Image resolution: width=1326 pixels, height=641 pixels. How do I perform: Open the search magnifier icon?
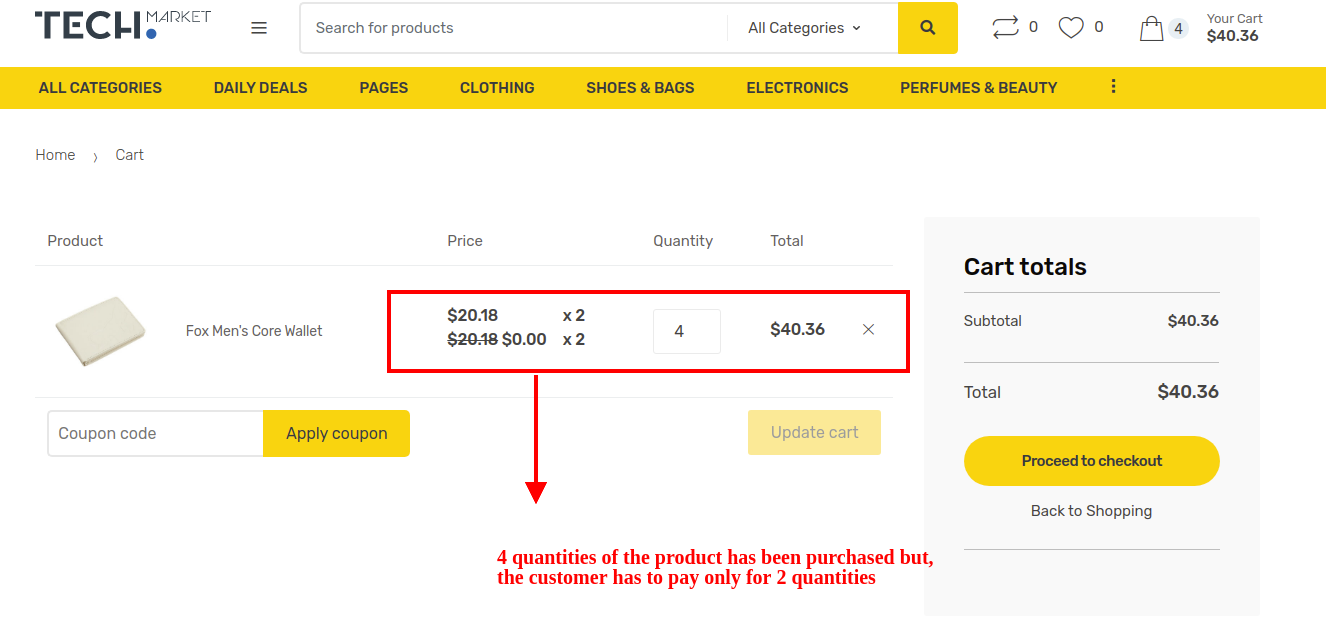(x=927, y=27)
